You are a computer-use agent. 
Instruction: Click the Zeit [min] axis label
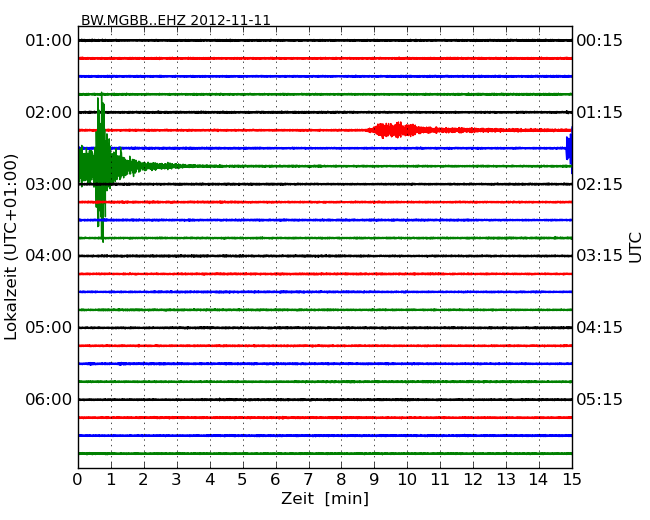(x=325, y=498)
